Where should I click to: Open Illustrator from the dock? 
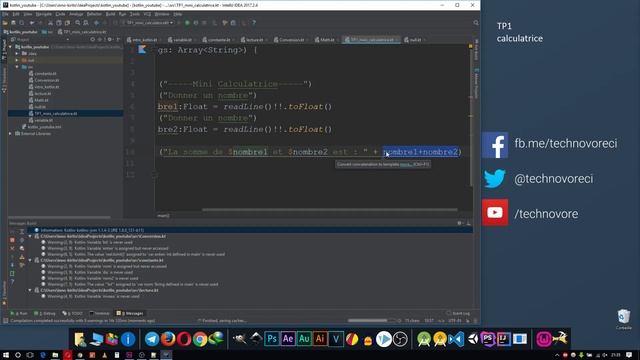[x=320, y=339]
